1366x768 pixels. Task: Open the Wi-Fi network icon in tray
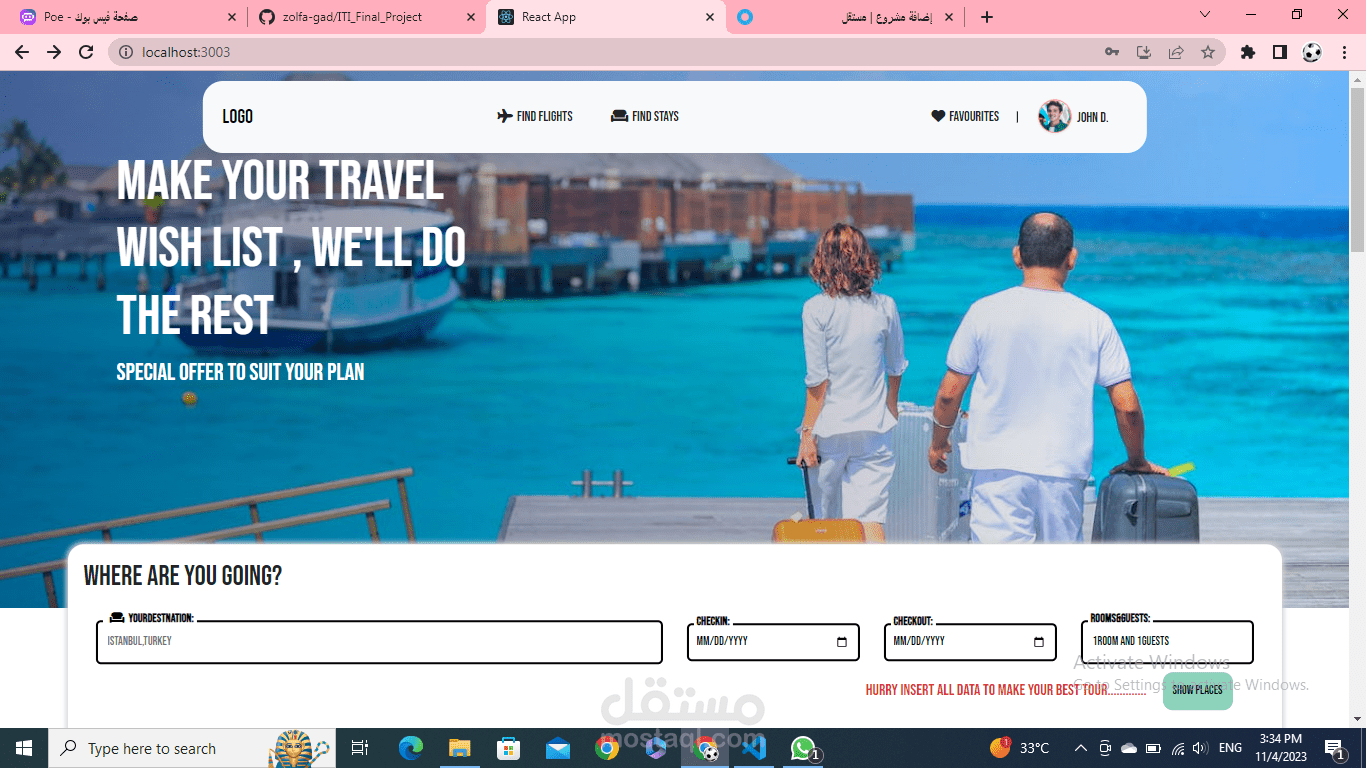(1177, 748)
